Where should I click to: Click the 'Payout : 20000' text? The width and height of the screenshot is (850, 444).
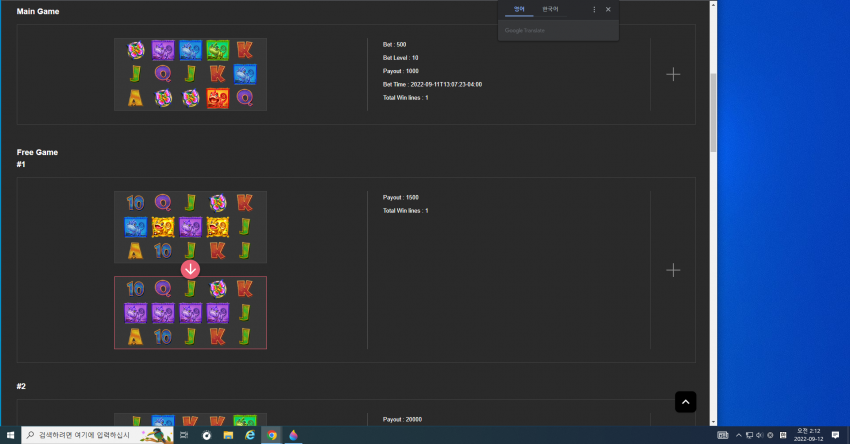[402, 419]
